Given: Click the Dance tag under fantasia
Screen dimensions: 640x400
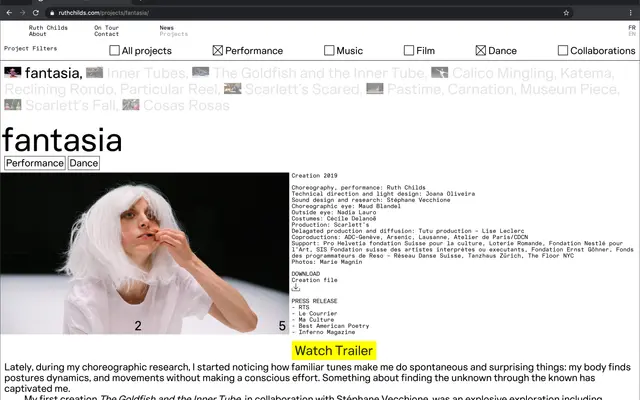Looking at the screenshot, I should click(x=84, y=163).
